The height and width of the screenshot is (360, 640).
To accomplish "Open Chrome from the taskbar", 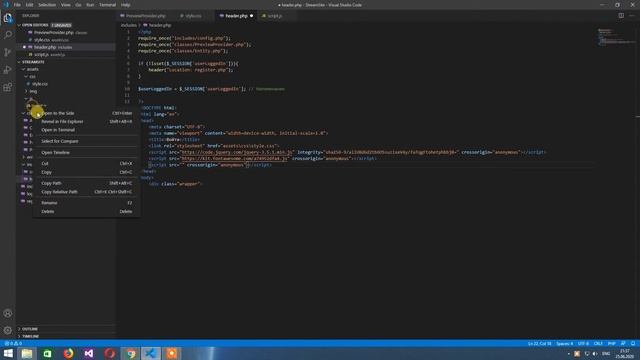I will click(130, 353).
